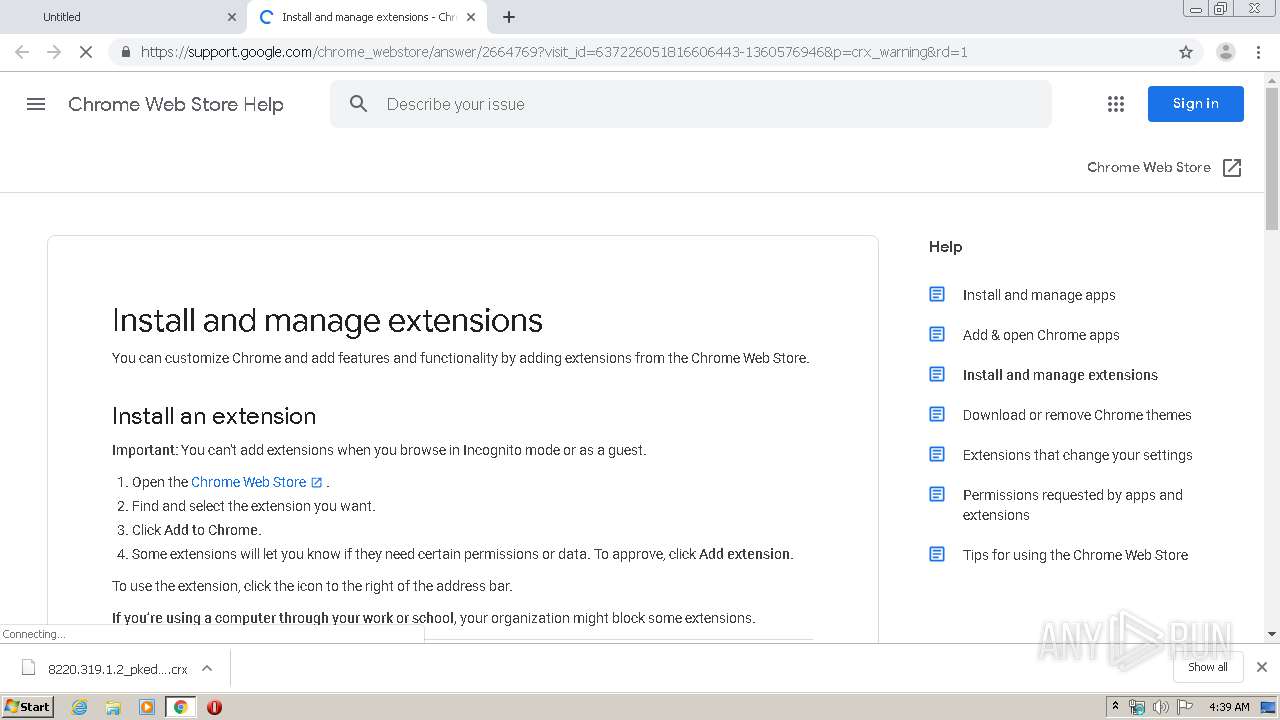
Task: Open the Chrome Web Store link in the header
Action: pos(1149,168)
